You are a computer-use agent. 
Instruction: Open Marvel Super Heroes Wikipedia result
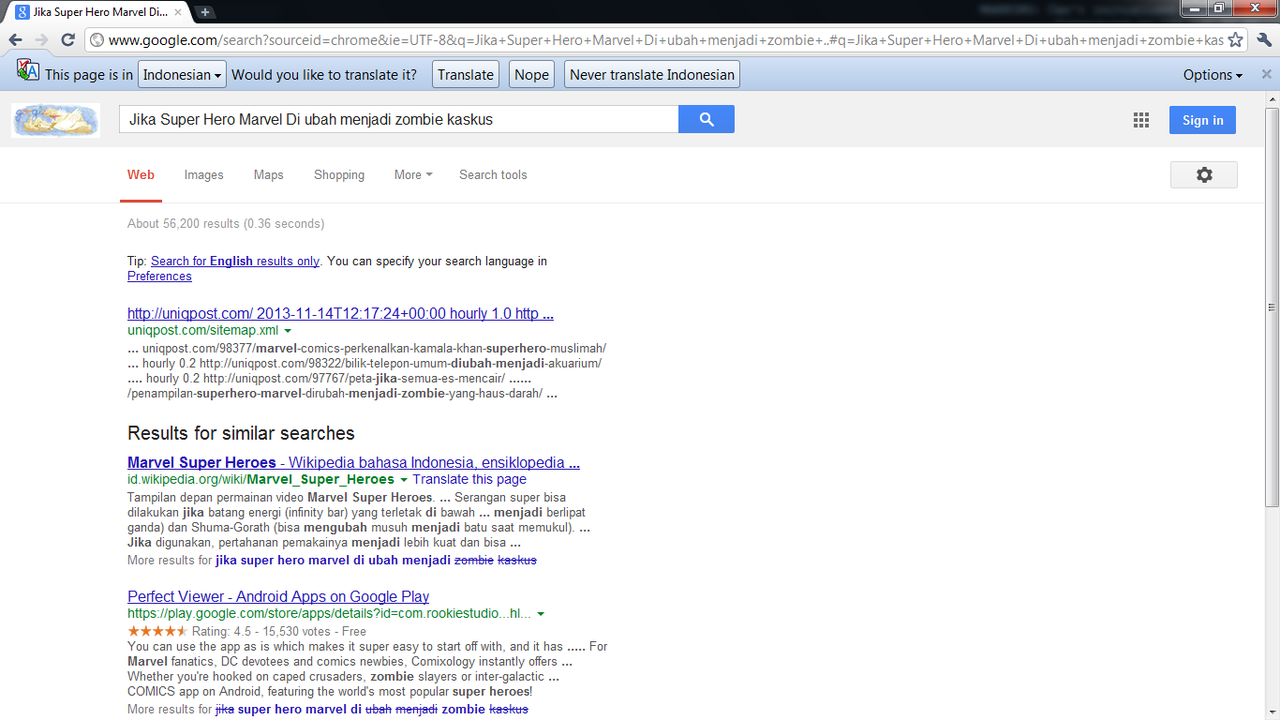coord(353,463)
